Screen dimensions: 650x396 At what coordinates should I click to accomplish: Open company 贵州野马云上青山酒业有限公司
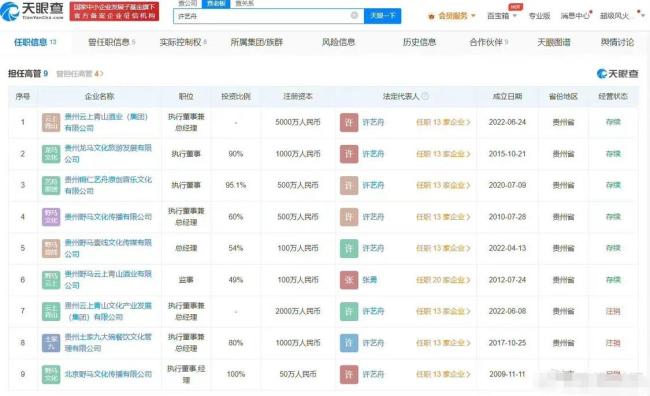pos(108,279)
